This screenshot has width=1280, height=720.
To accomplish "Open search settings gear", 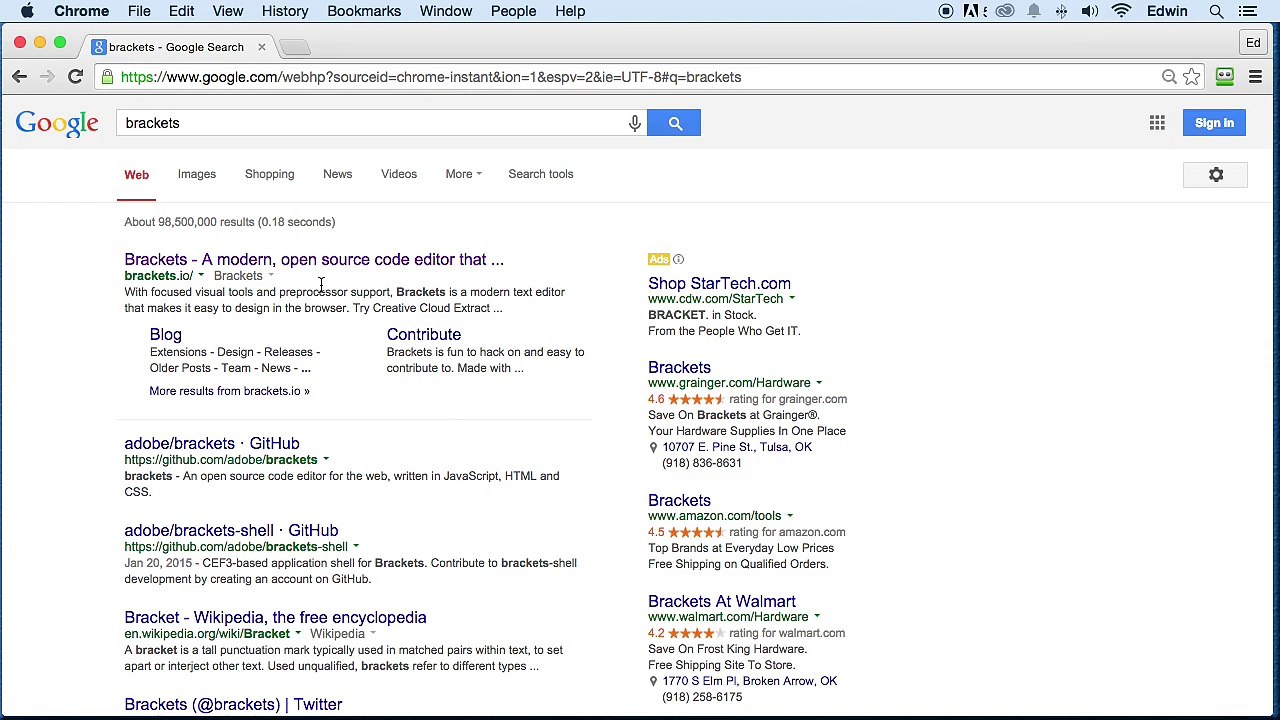I will click(1216, 175).
